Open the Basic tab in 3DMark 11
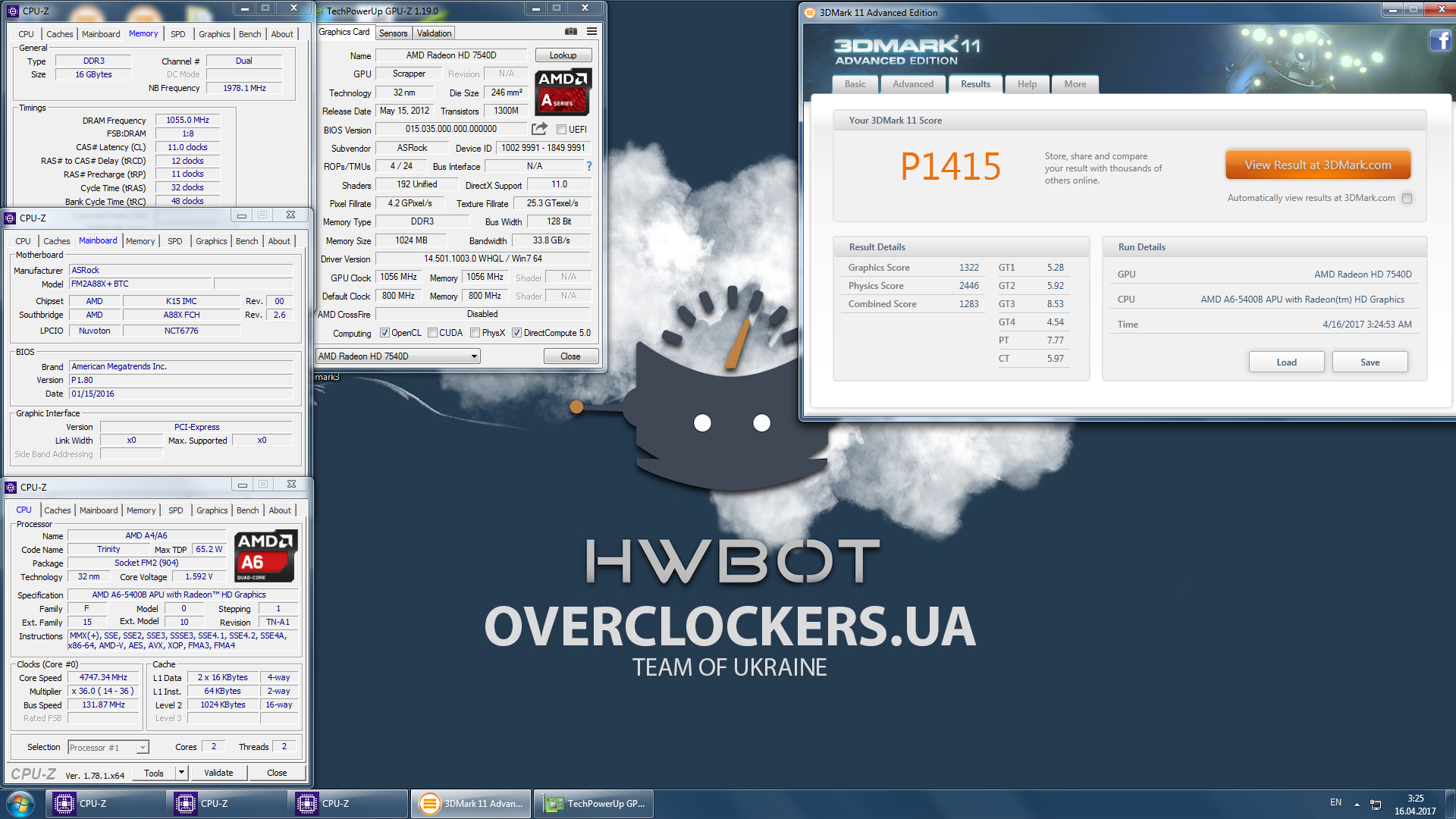 (855, 84)
